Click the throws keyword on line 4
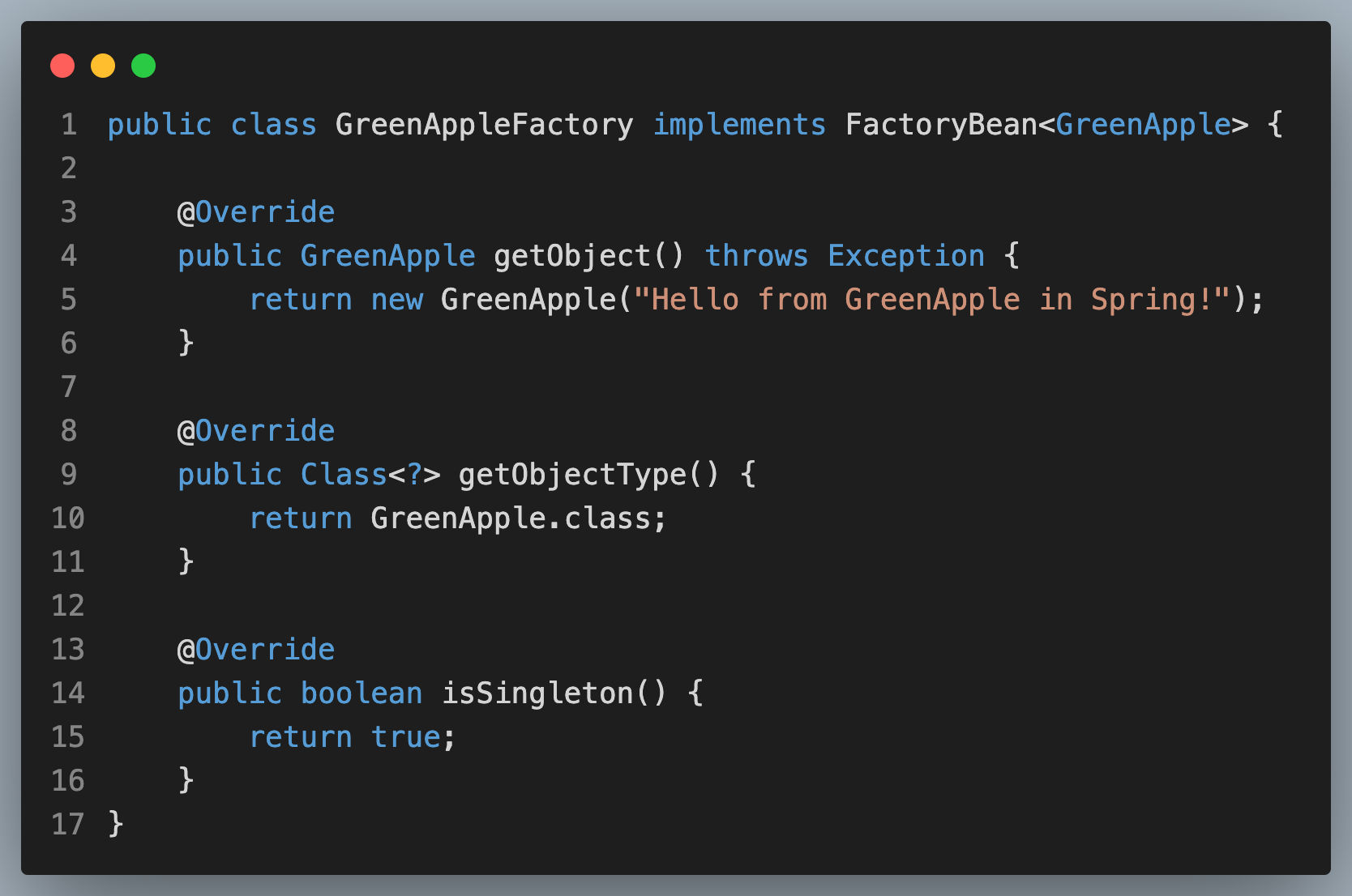 (x=756, y=256)
